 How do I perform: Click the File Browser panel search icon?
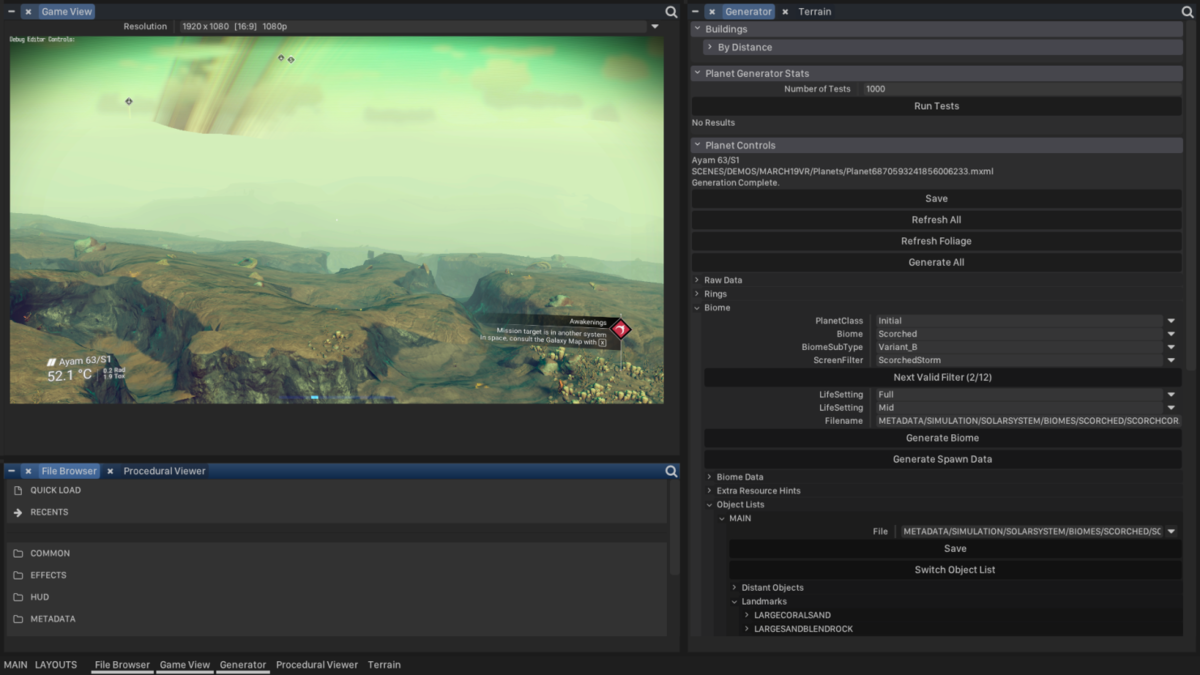(671, 471)
